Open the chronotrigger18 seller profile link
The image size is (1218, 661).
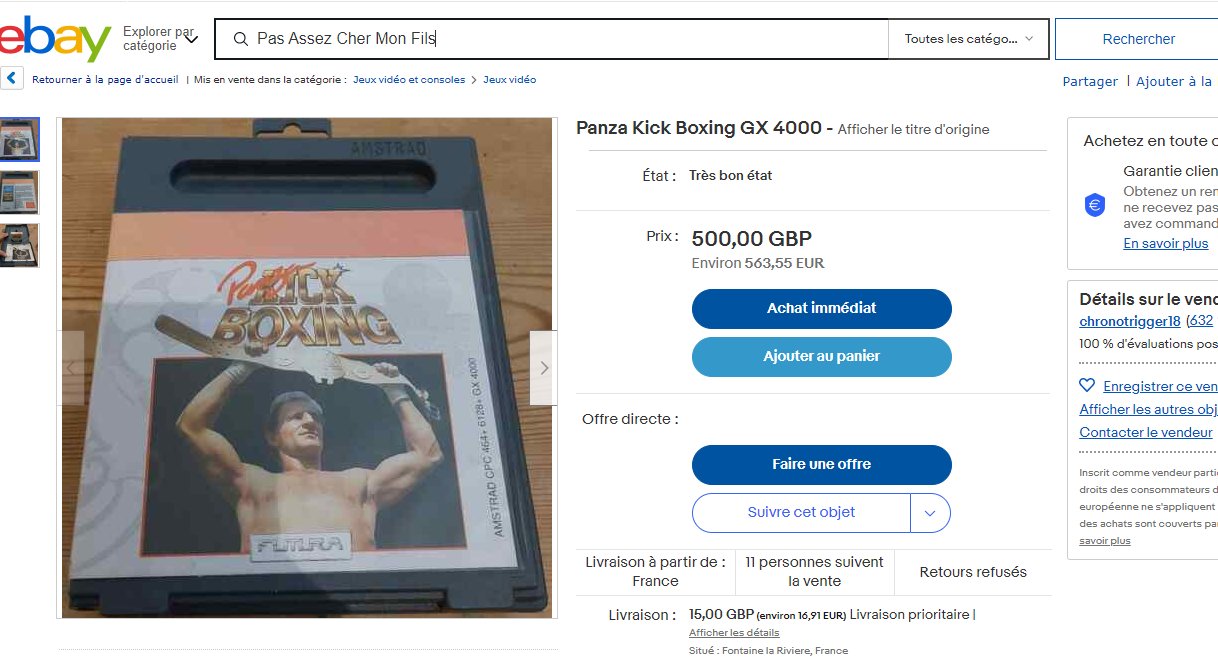(1129, 321)
